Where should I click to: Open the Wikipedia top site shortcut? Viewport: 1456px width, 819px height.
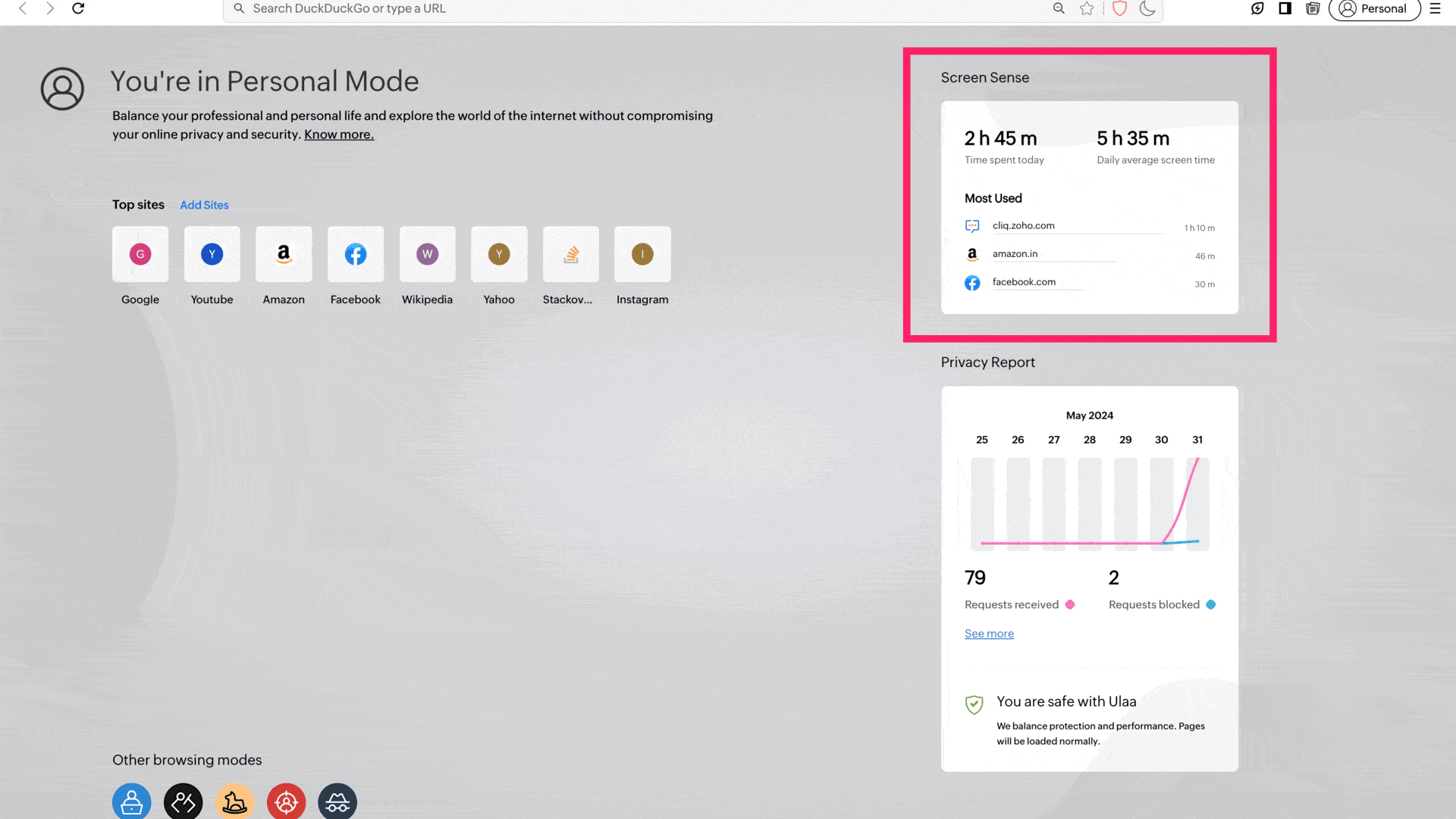click(427, 254)
